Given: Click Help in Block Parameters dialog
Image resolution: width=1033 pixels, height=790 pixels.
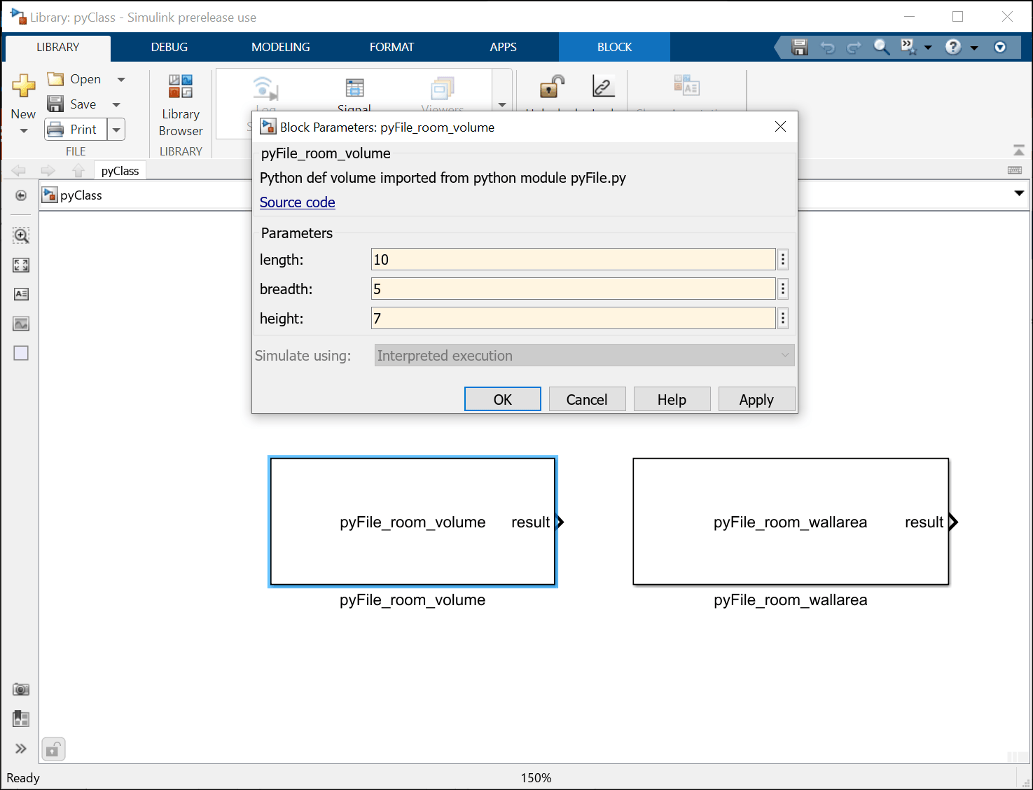Looking at the screenshot, I should (x=672, y=399).
